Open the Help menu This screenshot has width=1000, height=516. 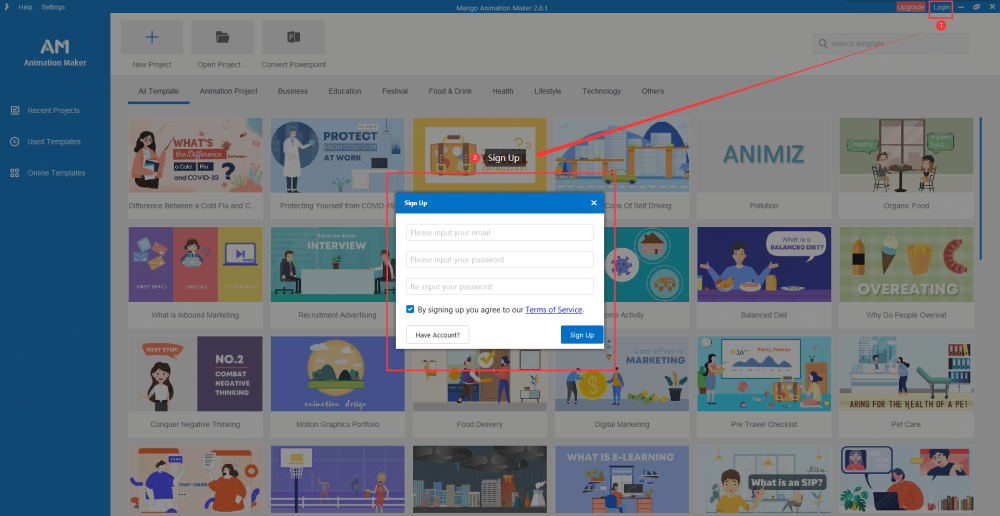[25, 7]
